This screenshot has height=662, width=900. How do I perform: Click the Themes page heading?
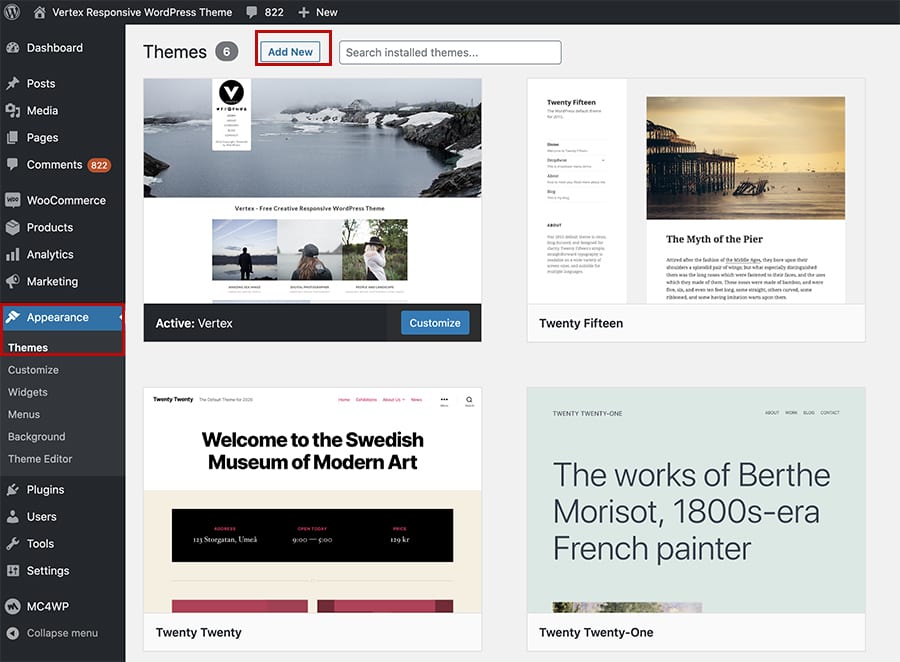[174, 52]
